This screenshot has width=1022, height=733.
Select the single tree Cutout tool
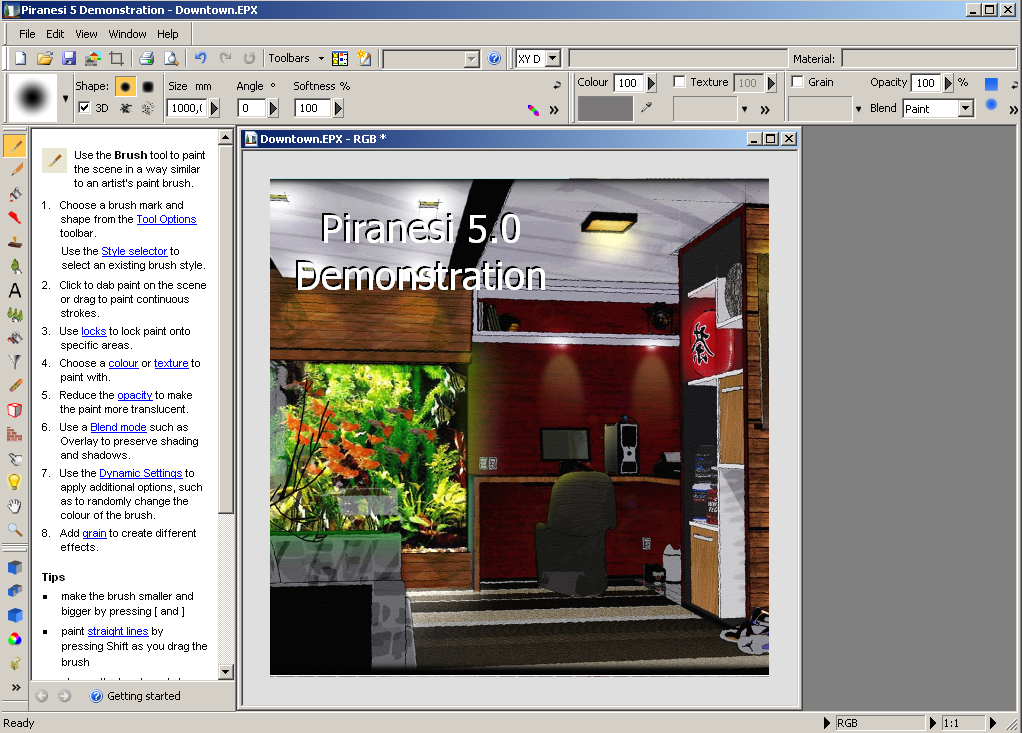pos(15,266)
